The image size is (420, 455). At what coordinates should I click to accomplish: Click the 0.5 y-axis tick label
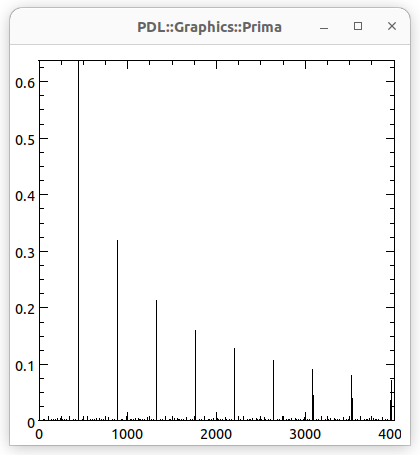25,140
